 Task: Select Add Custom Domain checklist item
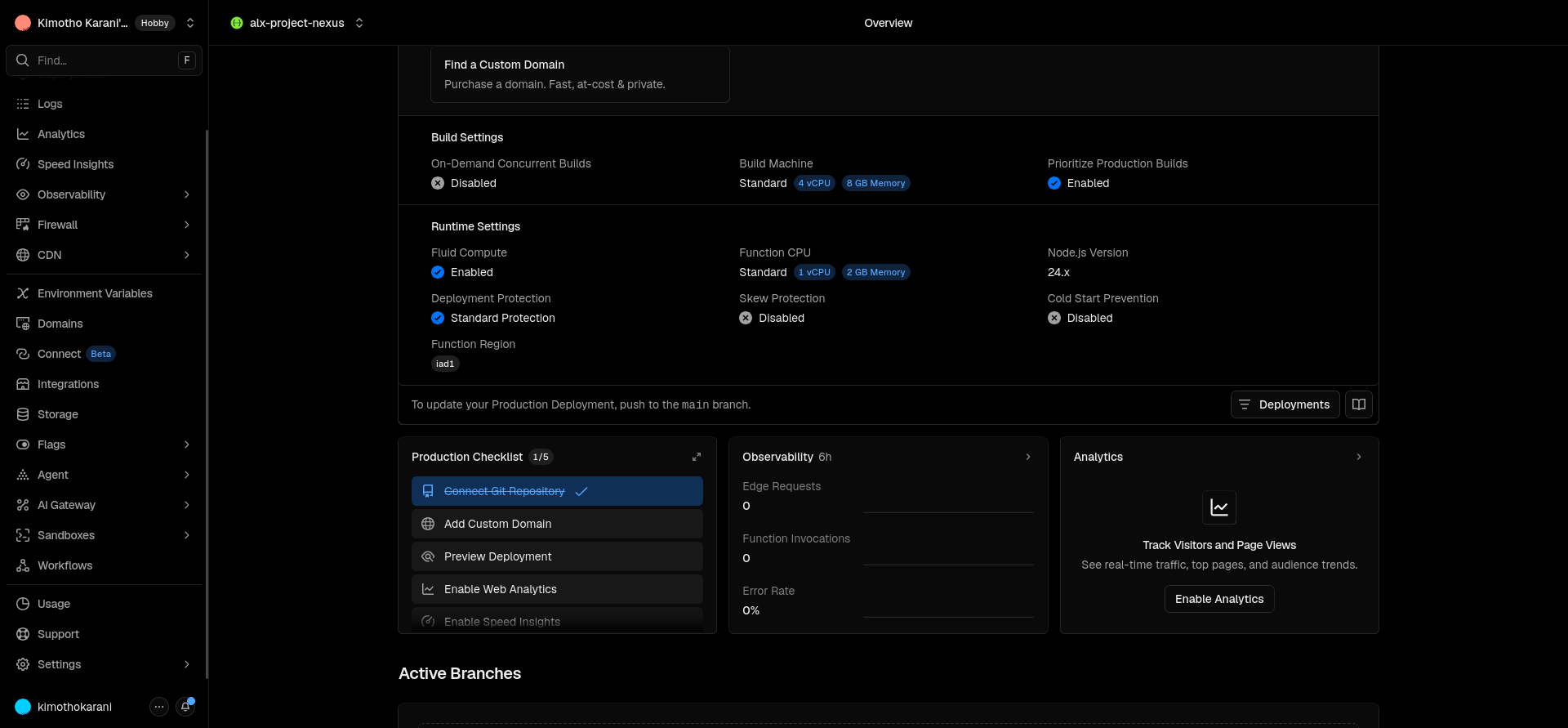pyautogui.click(x=557, y=524)
